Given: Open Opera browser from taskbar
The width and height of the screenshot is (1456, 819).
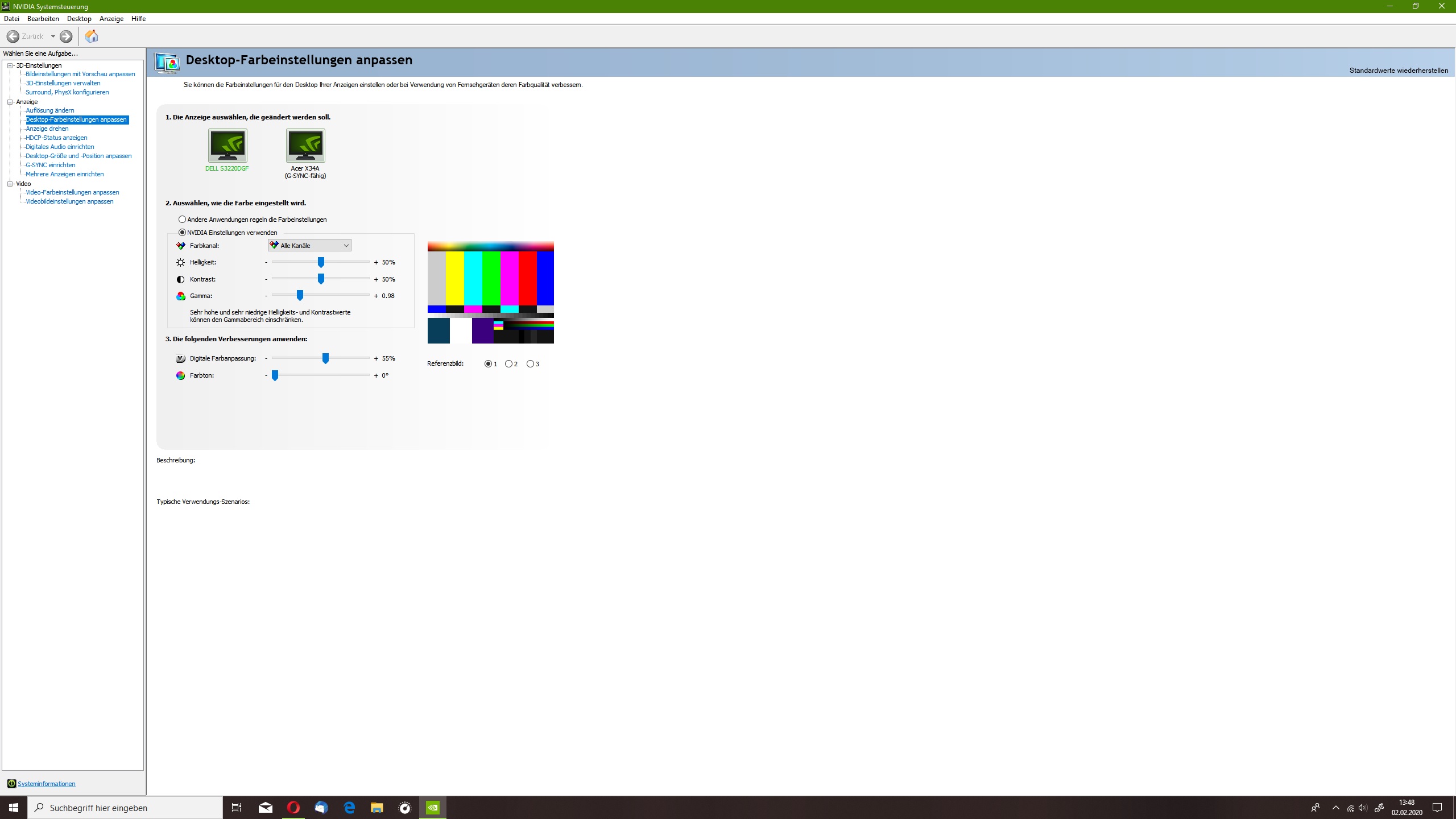Looking at the screenshot, I should [x=293, y=808].
